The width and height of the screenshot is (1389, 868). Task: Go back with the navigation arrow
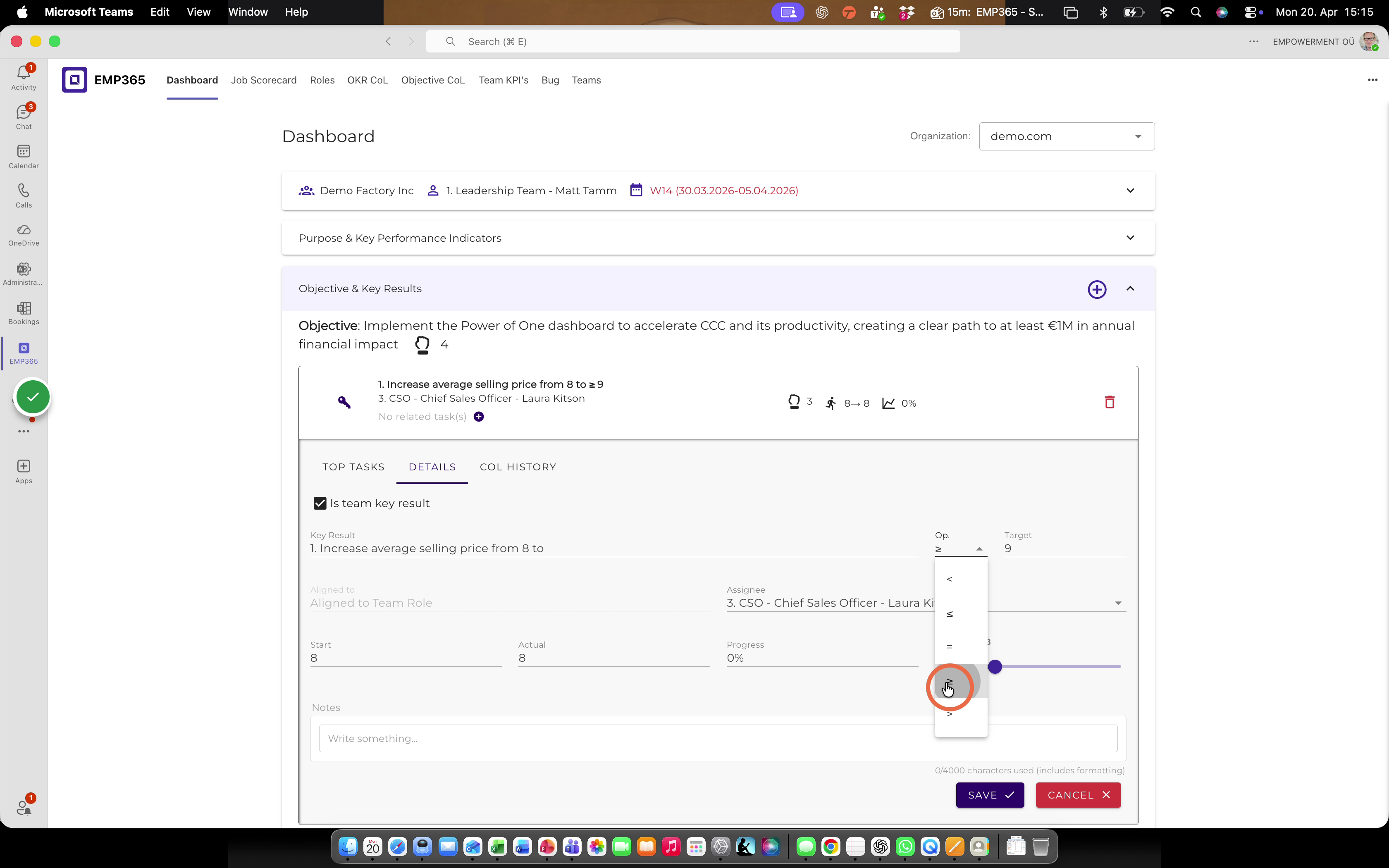[x=389, y=41]
